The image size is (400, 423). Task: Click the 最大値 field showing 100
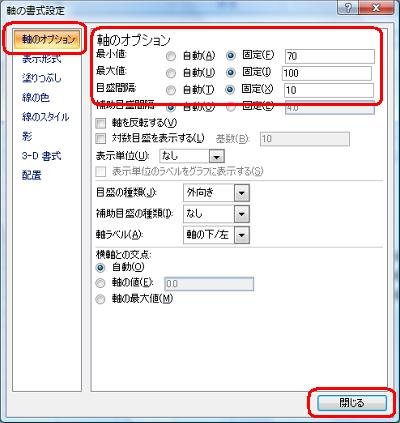click(327, 73)
